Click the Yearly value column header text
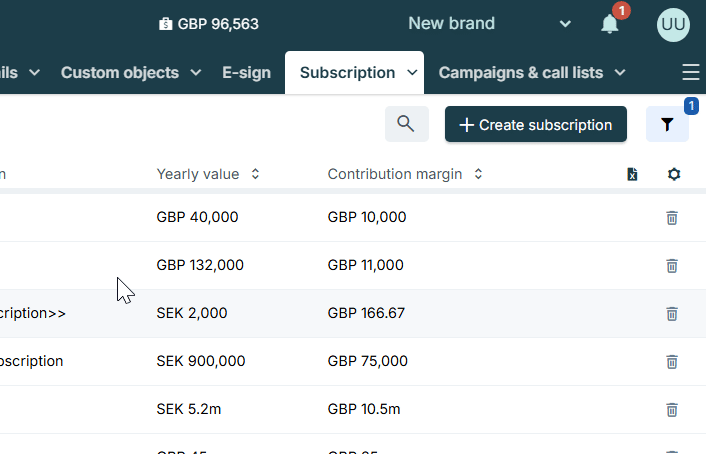This screenshot has width=706, height=454. coord(198,174)
